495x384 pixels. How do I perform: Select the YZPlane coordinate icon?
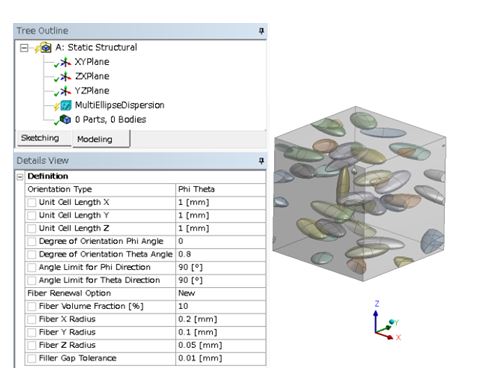click(x=65, y=91)
